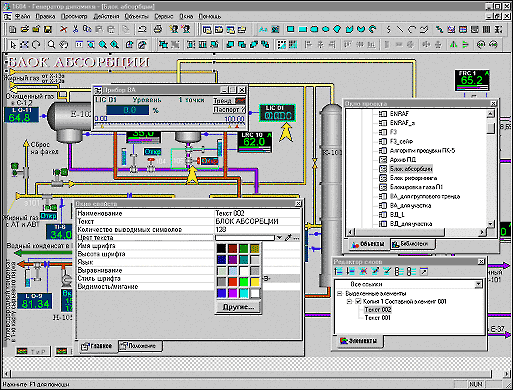513x390 pixels.
Task: Click the Move layer up icon in layer editor
Action: tap(339, 272)
